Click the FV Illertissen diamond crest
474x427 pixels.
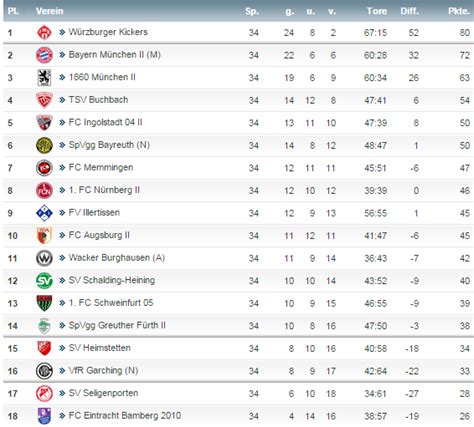(x=44, y=213)
